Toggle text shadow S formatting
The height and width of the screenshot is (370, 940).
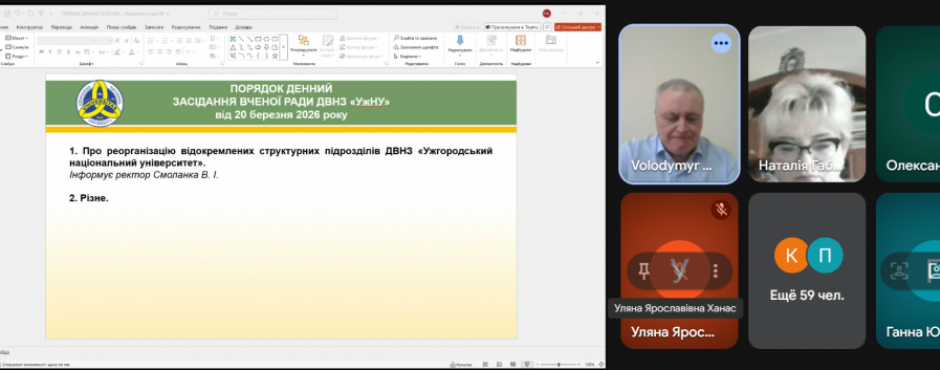tap(68, 52)
